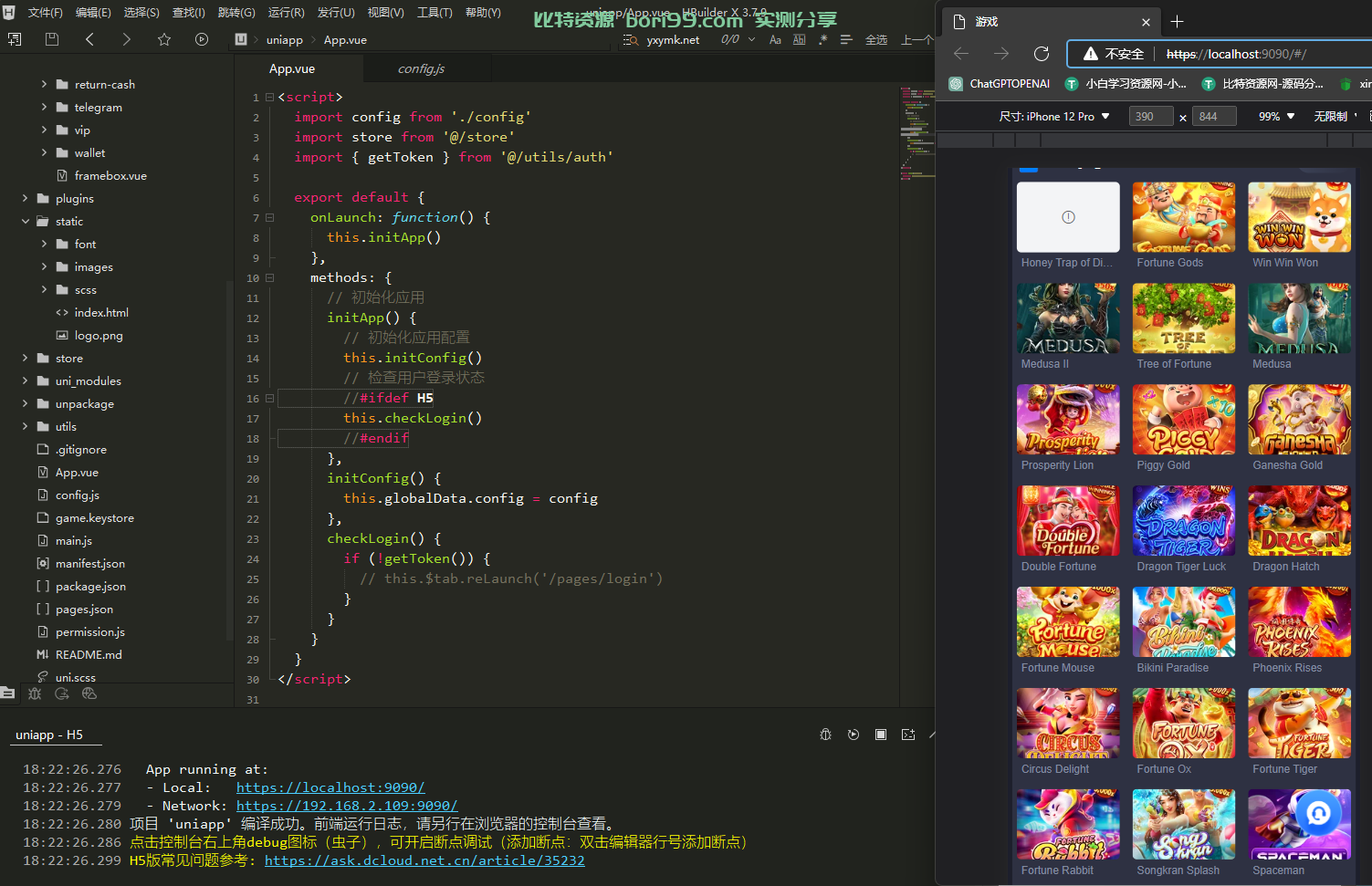
Task: Open the 文件(F) menu
Action: (x=46, y=12)
